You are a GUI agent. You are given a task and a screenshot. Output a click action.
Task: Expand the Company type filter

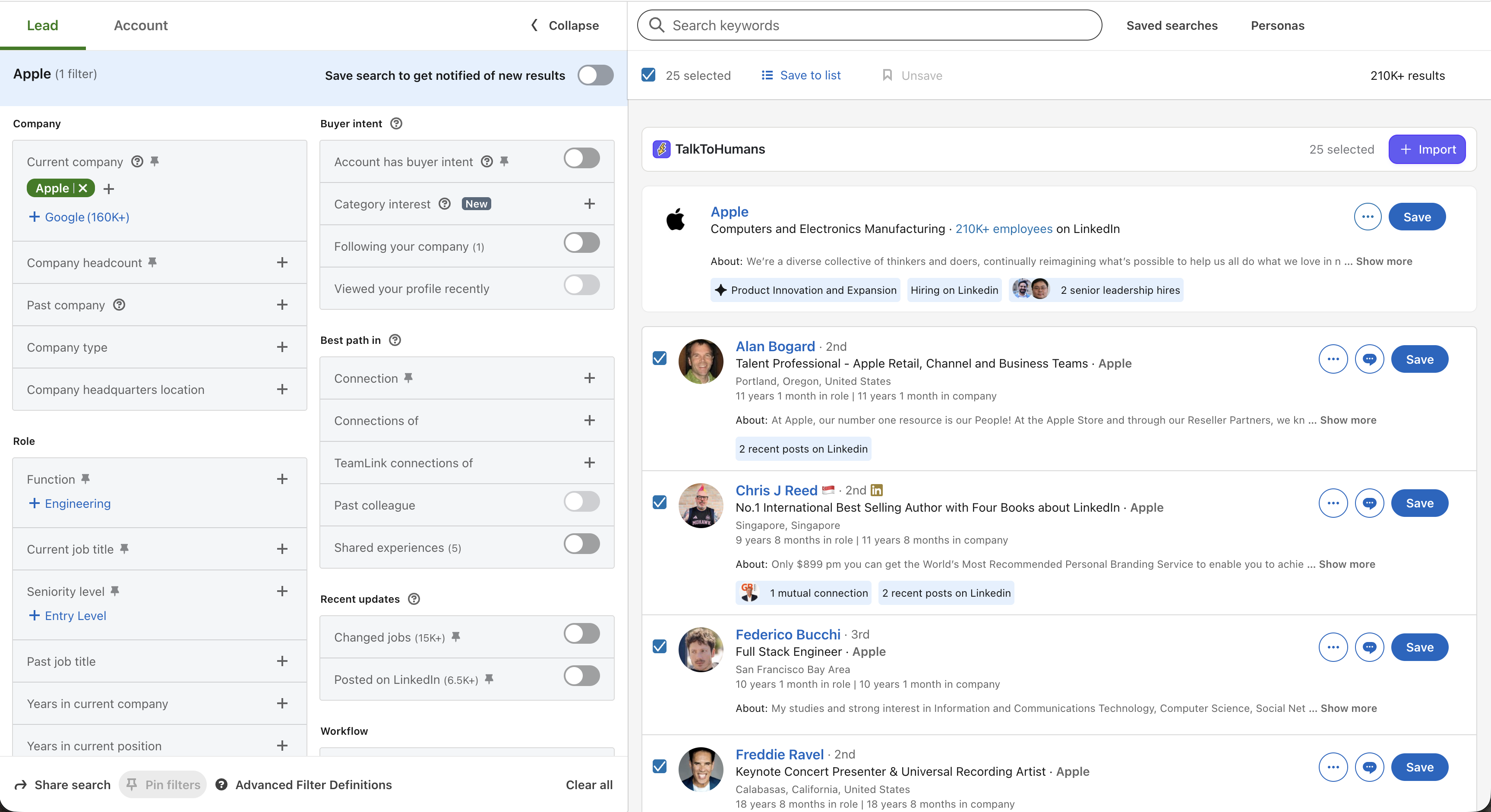[282, 347]
